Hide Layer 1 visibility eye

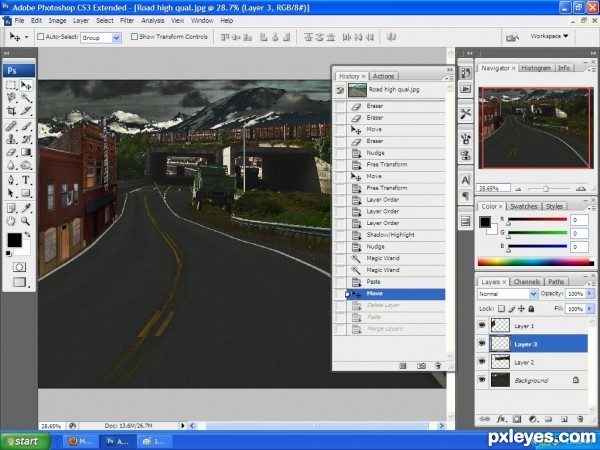pyautogui.click(x=482, y=325)
